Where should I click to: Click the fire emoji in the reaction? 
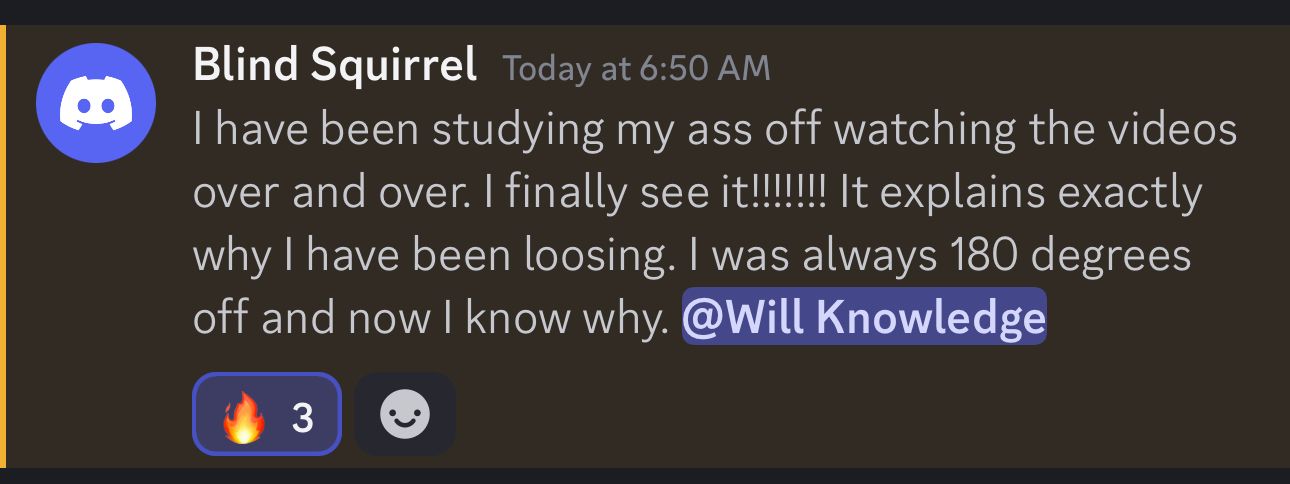(244, 416)
